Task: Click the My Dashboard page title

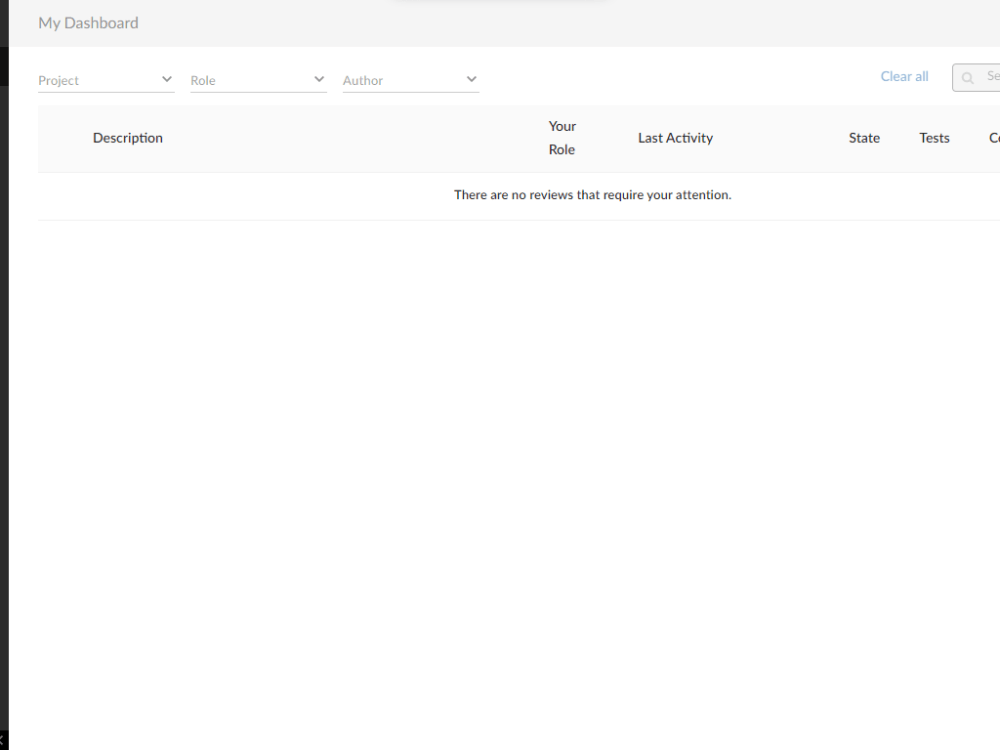Action: 88,22
